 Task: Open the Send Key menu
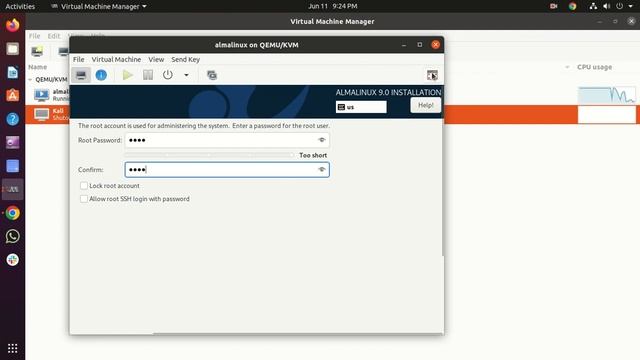tap(185, 60)
